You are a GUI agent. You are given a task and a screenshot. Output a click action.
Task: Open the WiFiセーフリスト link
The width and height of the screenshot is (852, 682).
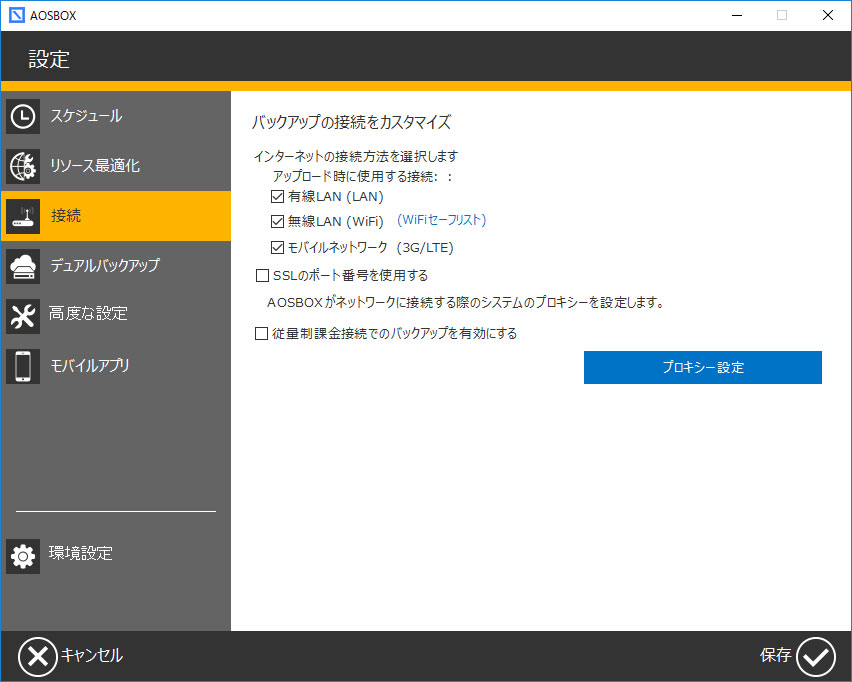[x=441, y=220]
